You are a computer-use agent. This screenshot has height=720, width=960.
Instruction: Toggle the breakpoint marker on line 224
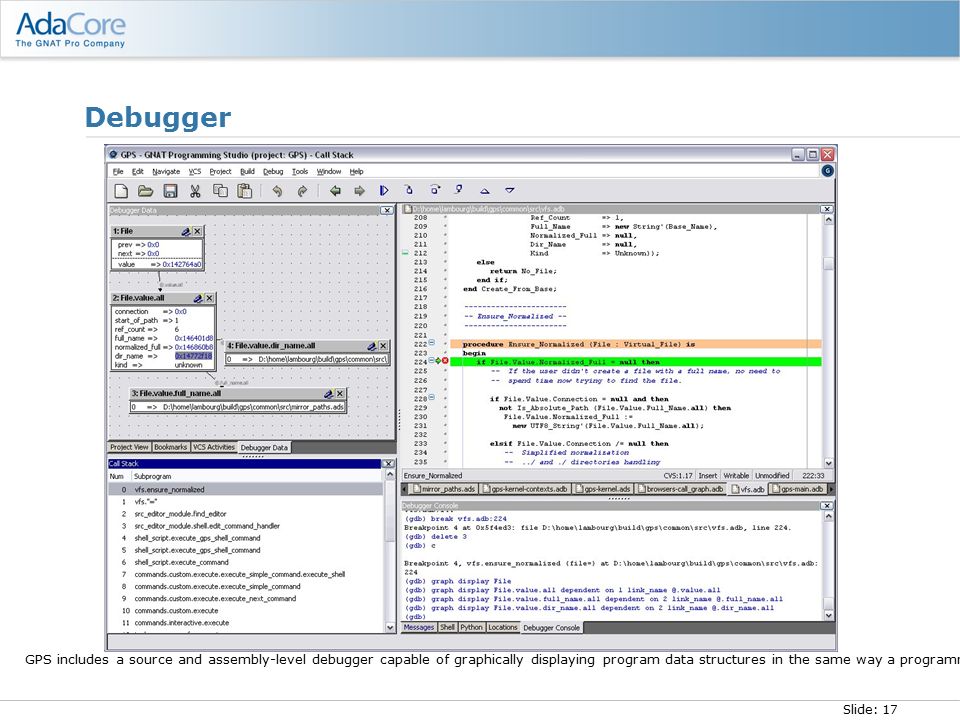pos(445,361)
